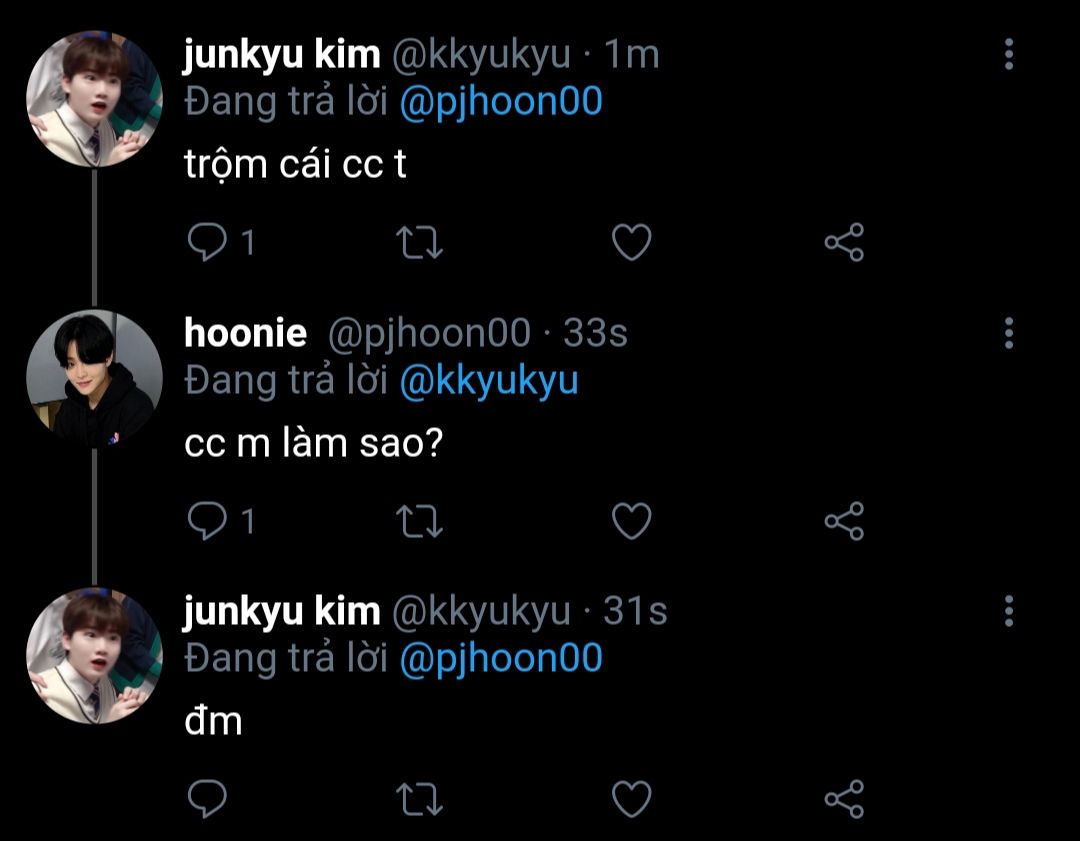This screenshot has width=1080, height=841.
Task: Share the "đm" tweet
Action: pos(844,799)
